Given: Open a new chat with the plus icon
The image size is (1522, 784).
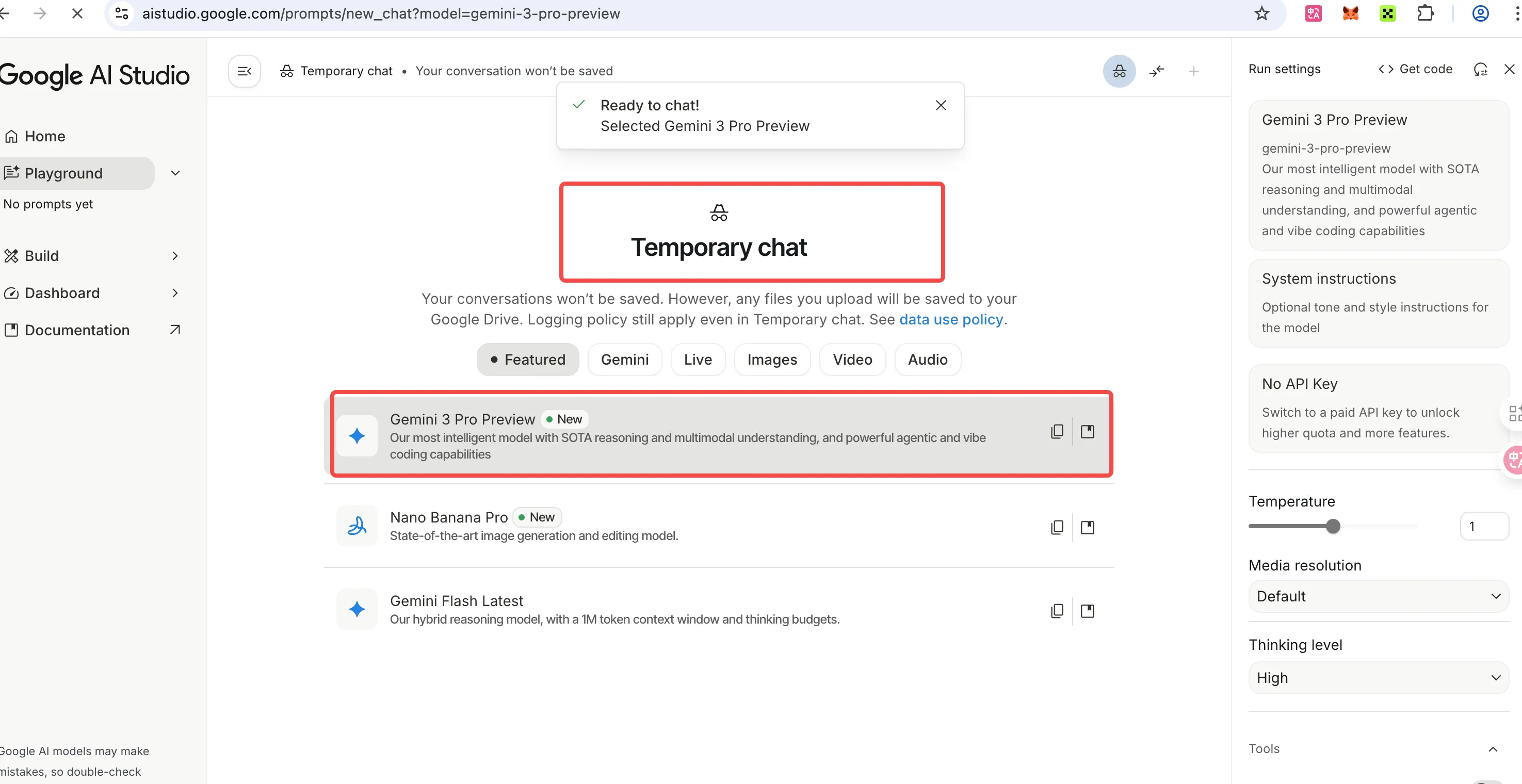Looking at the screenshot, I should click(1194, 71).
